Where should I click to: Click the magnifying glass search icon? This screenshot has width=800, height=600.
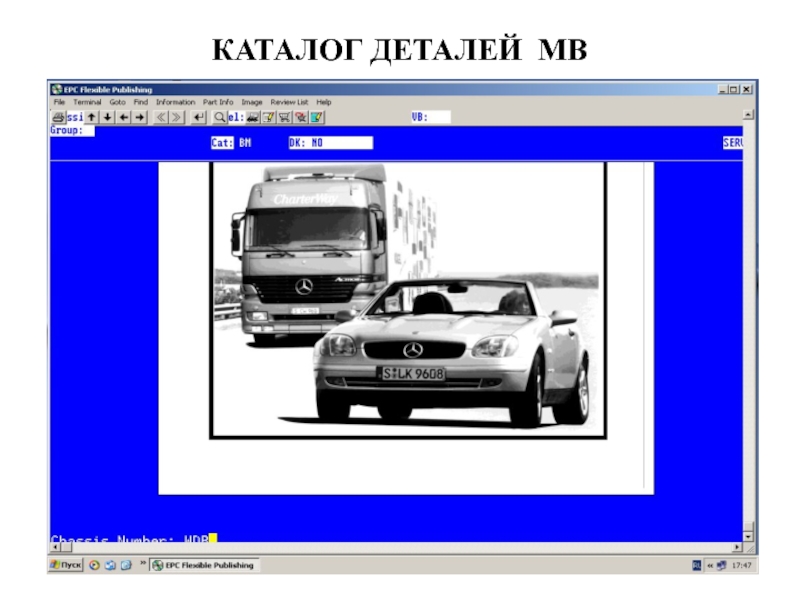point(219,117)
